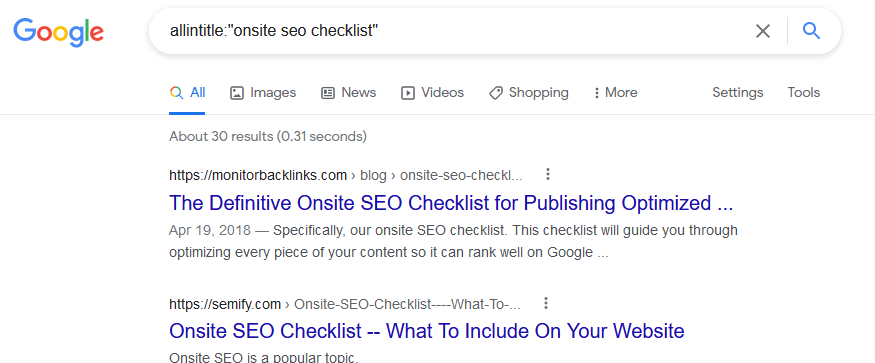Expand the More options menu
This screenshot has height=363, width=875.
coord(616,93)
